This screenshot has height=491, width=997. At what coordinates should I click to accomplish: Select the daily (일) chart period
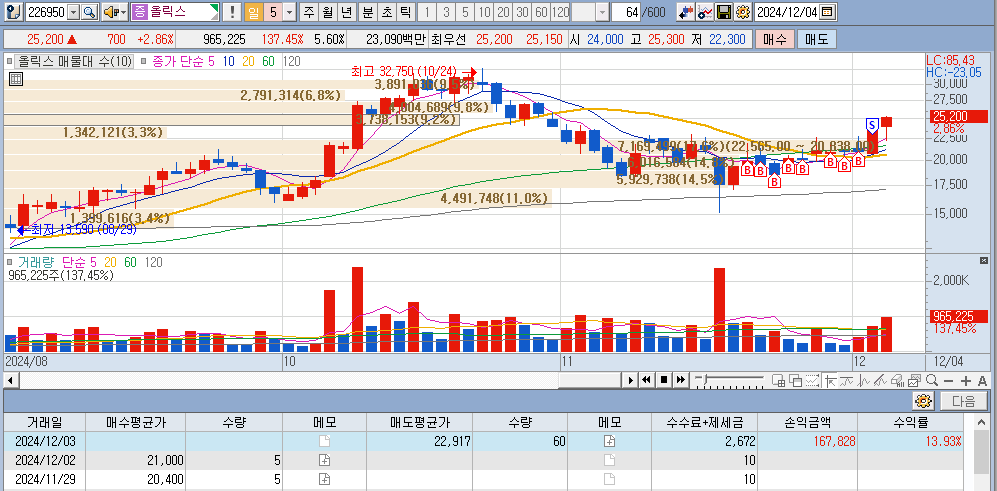pos(253,11)
